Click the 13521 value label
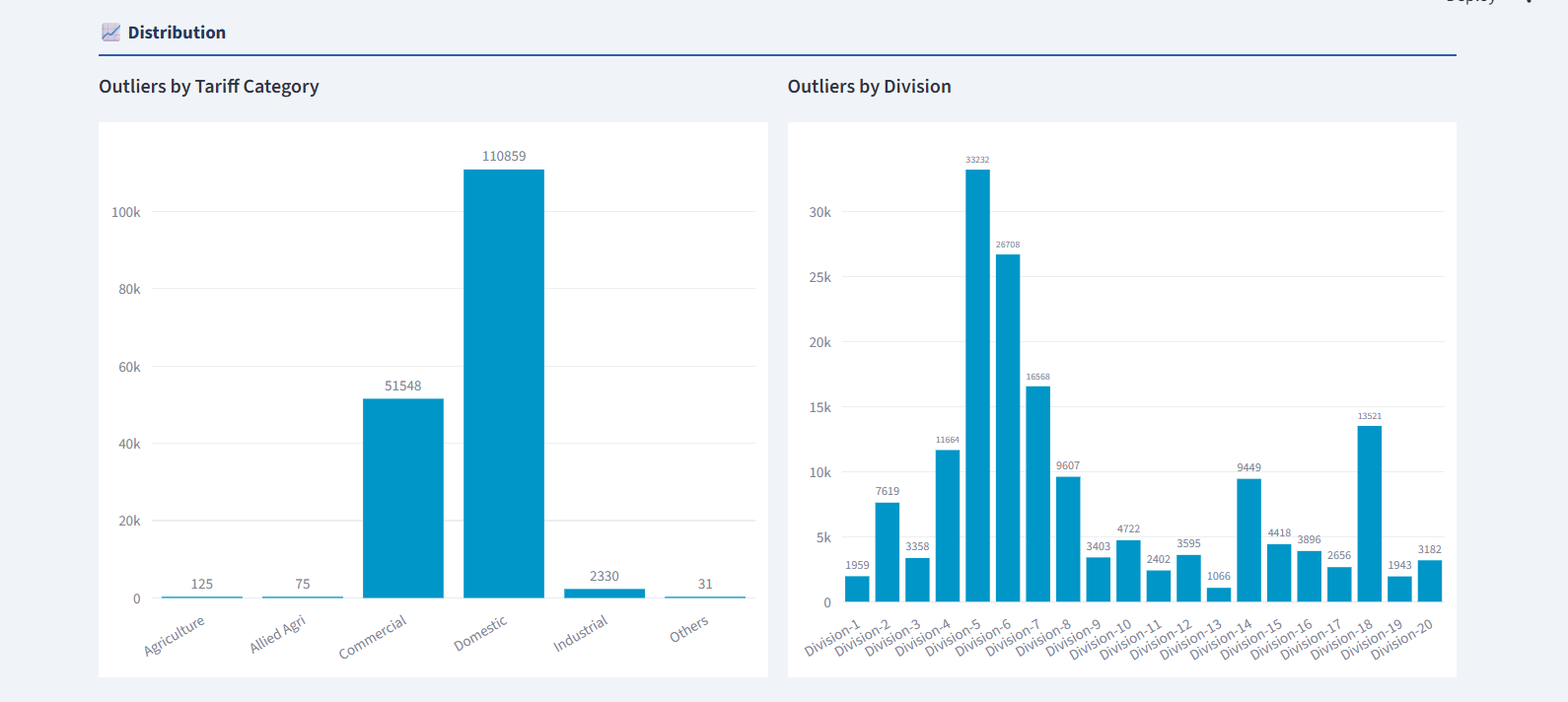This screenshot has width=1568, height=702. coord(1370,416)
